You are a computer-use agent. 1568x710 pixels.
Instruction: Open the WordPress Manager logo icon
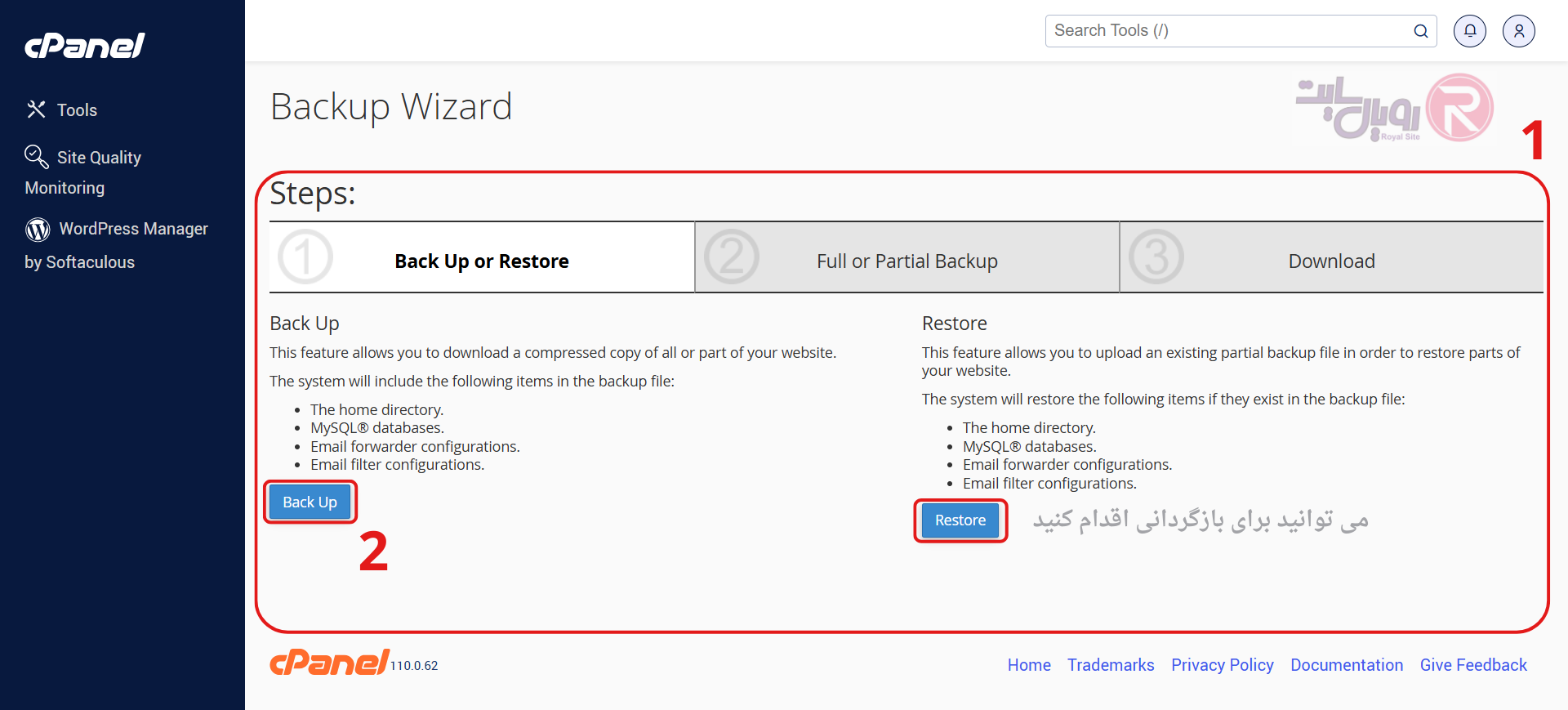38,230
